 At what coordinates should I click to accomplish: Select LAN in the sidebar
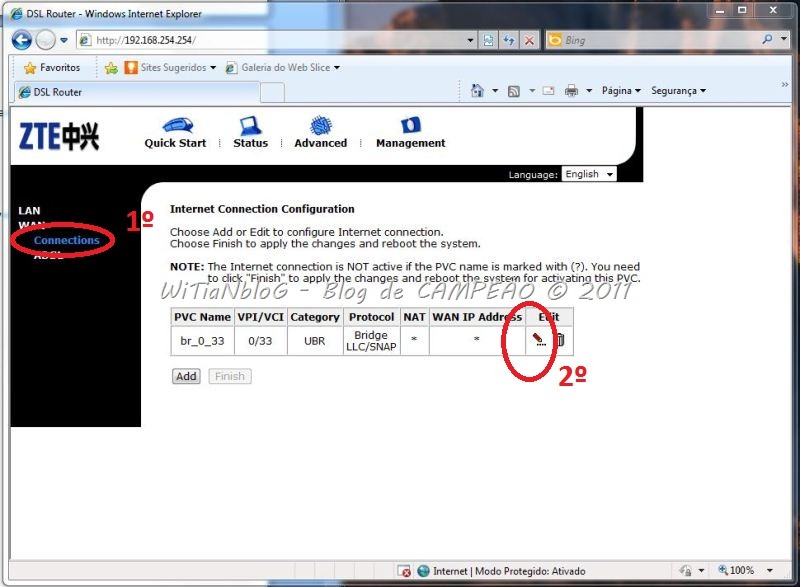29,211
